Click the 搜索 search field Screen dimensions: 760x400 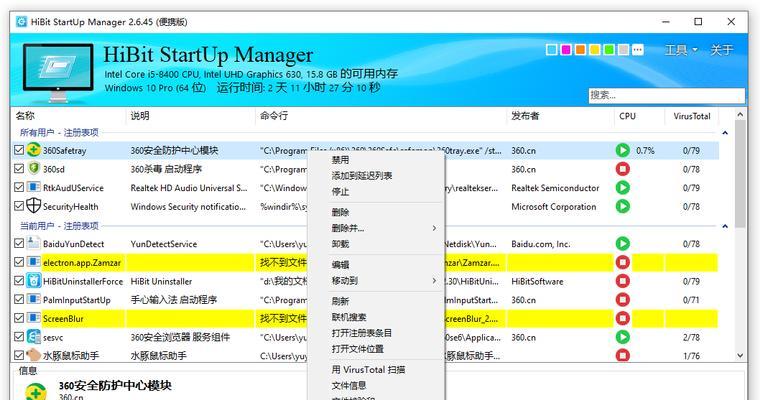click(x=666, y=95)
